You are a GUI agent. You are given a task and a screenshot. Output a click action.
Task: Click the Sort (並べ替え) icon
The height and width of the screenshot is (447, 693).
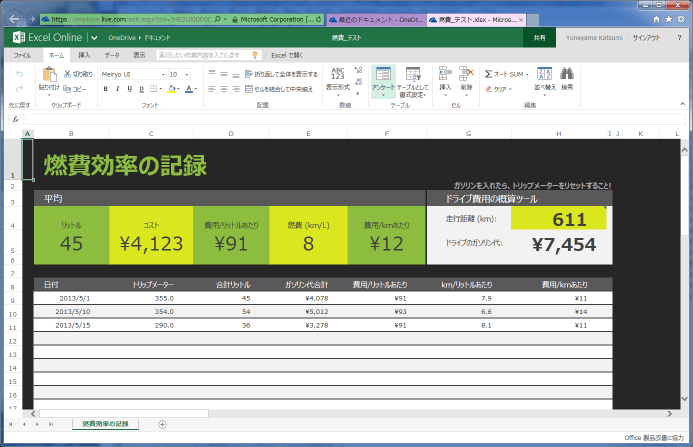[x=545, y=75]
